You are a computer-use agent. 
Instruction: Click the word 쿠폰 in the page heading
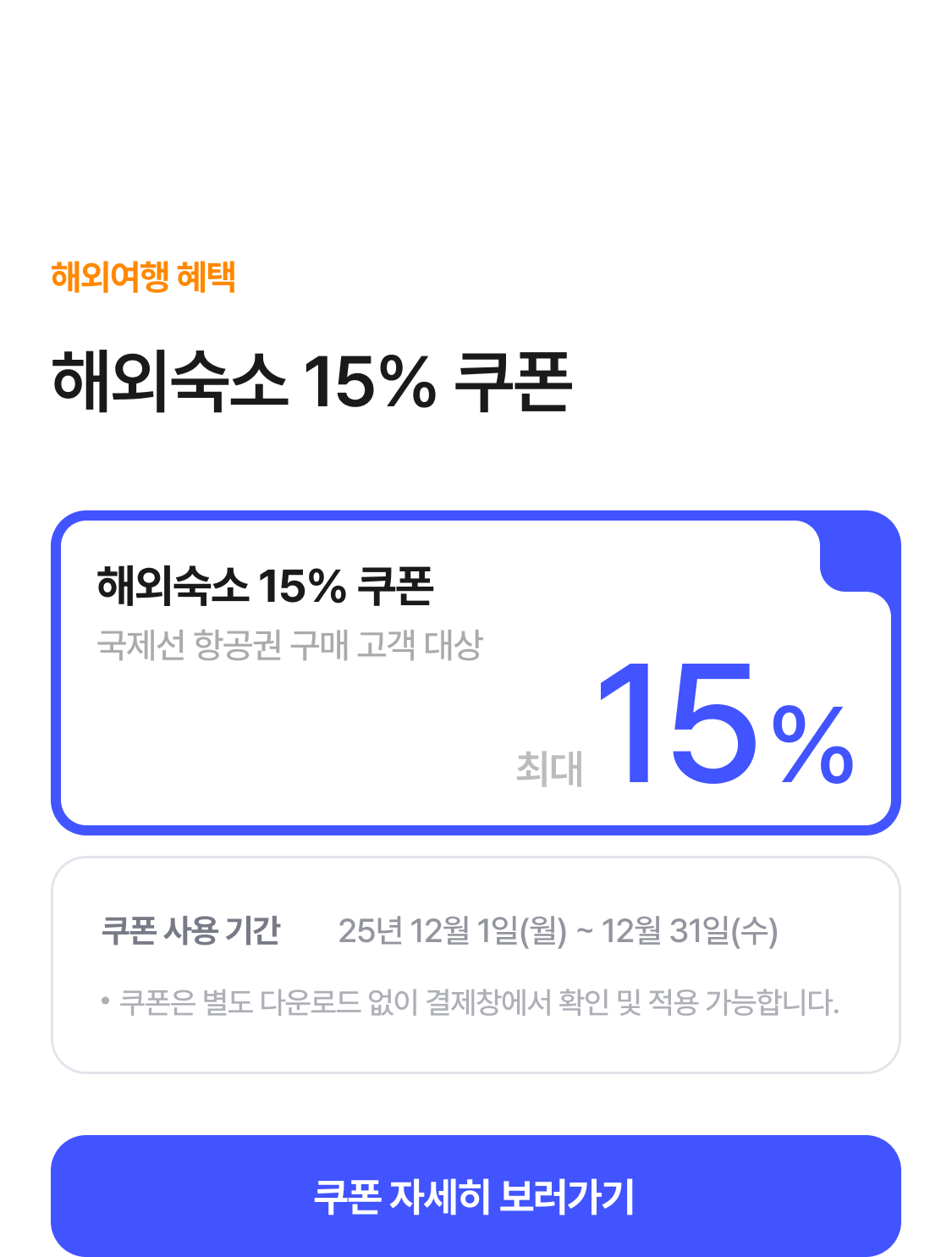(513, 382)
